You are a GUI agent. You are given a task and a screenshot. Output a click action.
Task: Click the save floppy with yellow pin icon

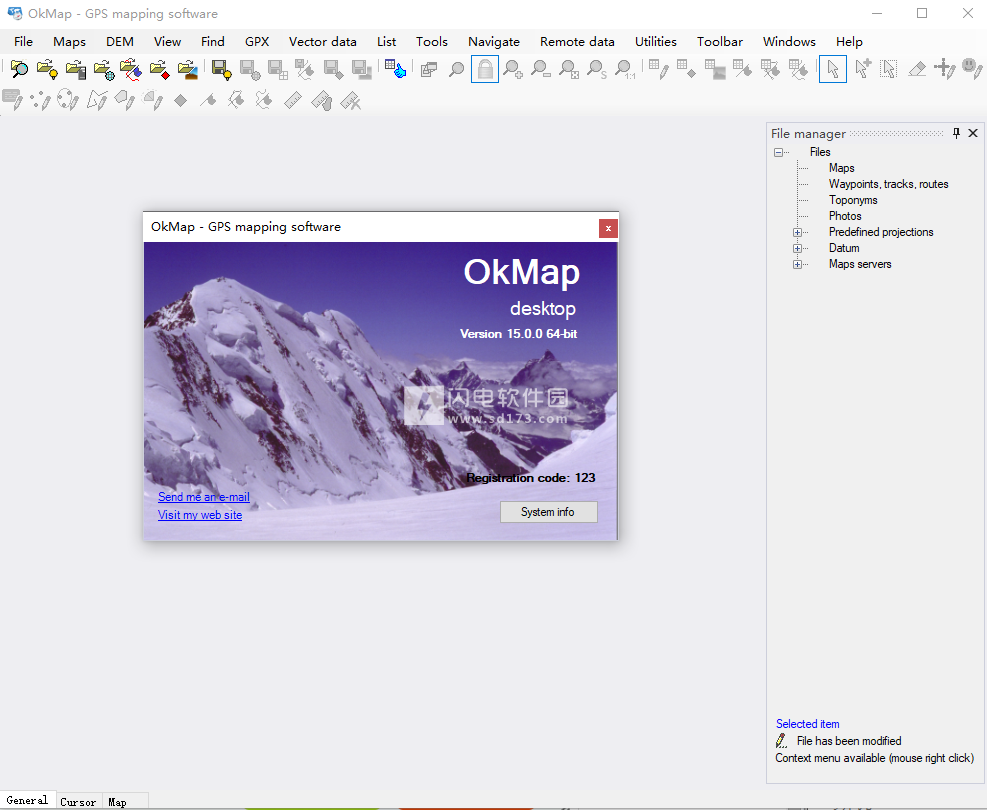222,69
